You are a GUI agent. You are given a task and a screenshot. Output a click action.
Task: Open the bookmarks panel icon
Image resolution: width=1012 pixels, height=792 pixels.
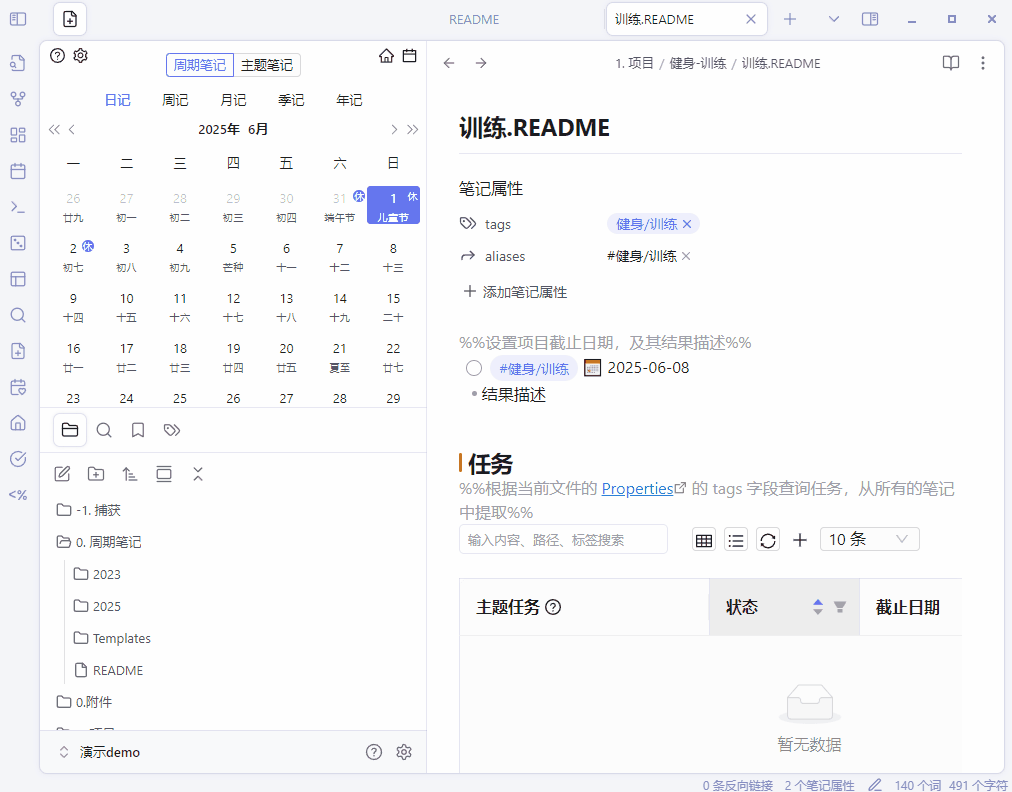[x=138, y=430]
